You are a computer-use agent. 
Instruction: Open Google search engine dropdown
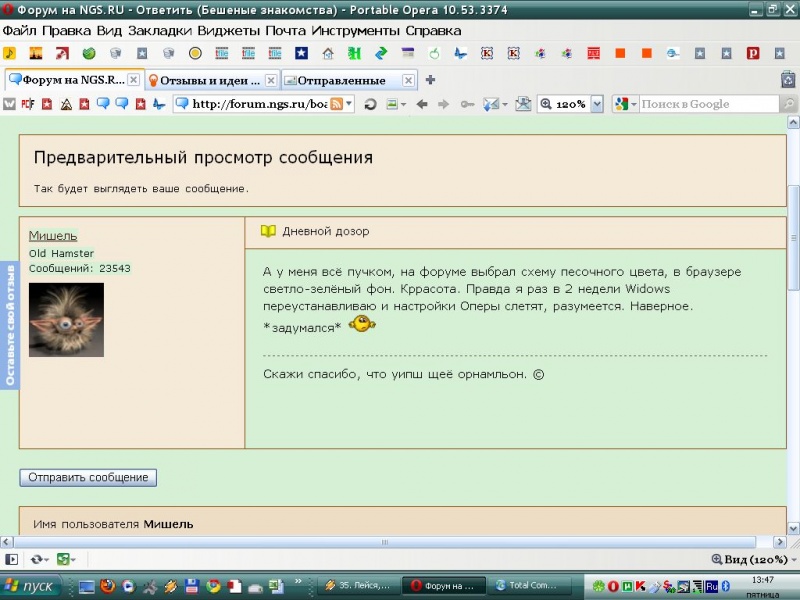coord(626,104)
